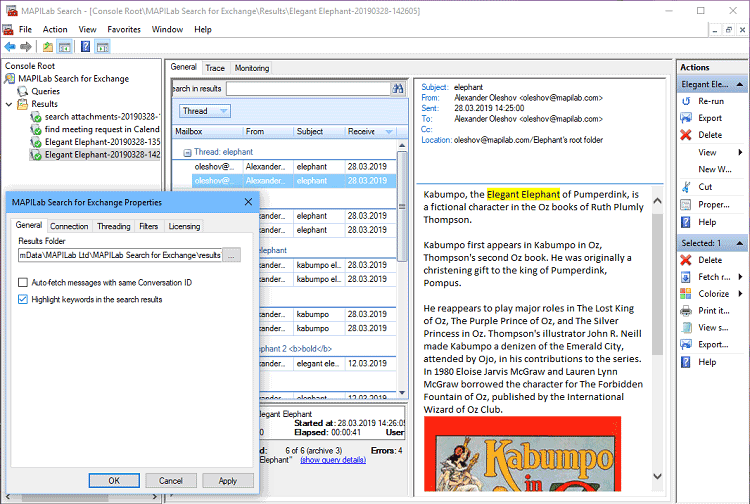Click the message body scroll down arrow
Image resolution: width=750 pixels, height=504 pixels.
658,476
